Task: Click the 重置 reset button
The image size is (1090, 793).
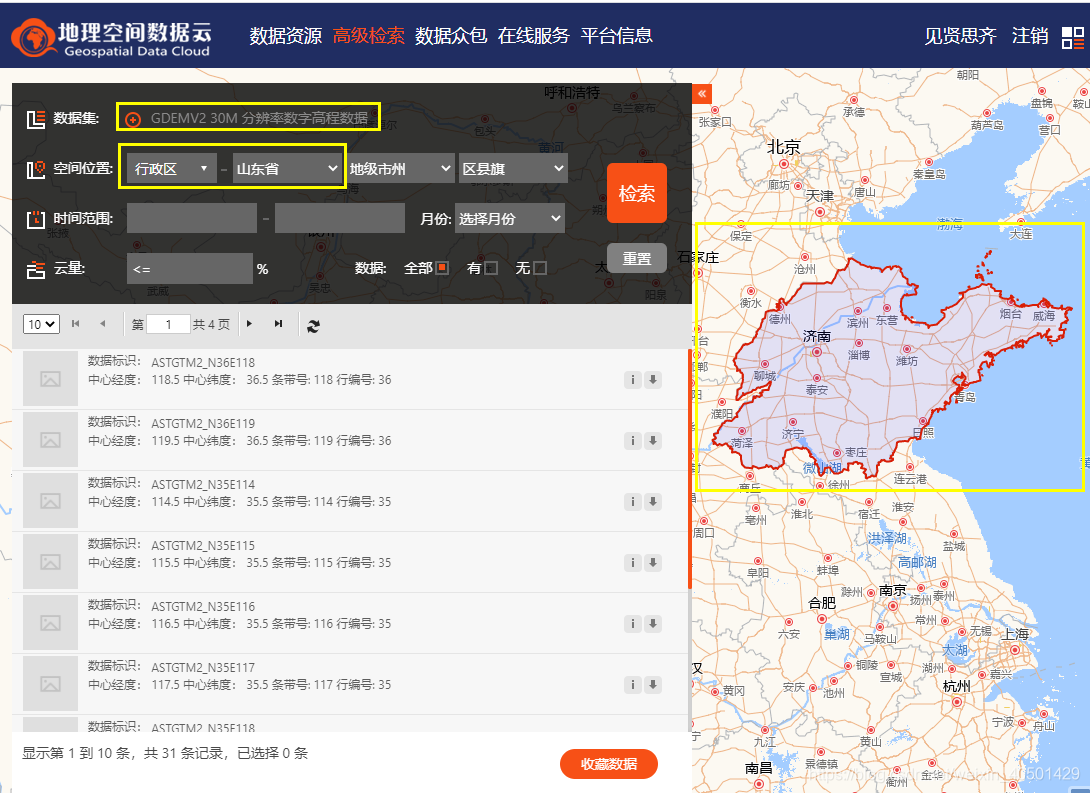Action: coord(637,259)
